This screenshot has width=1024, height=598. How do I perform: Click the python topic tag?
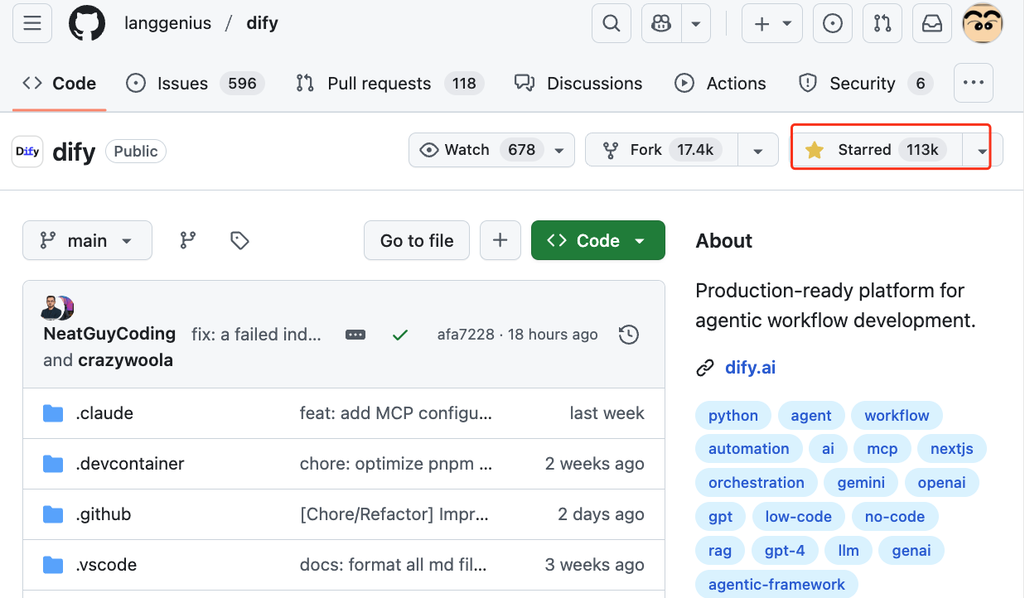(733, 415)
